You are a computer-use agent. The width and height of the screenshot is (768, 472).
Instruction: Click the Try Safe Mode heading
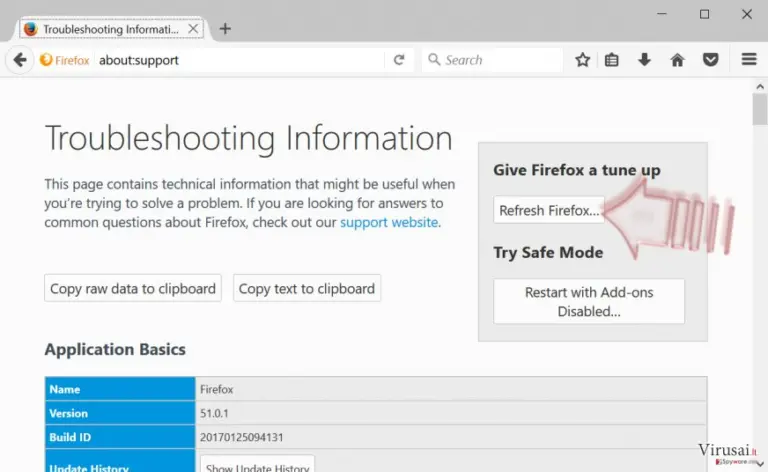[x=548, y=252]
